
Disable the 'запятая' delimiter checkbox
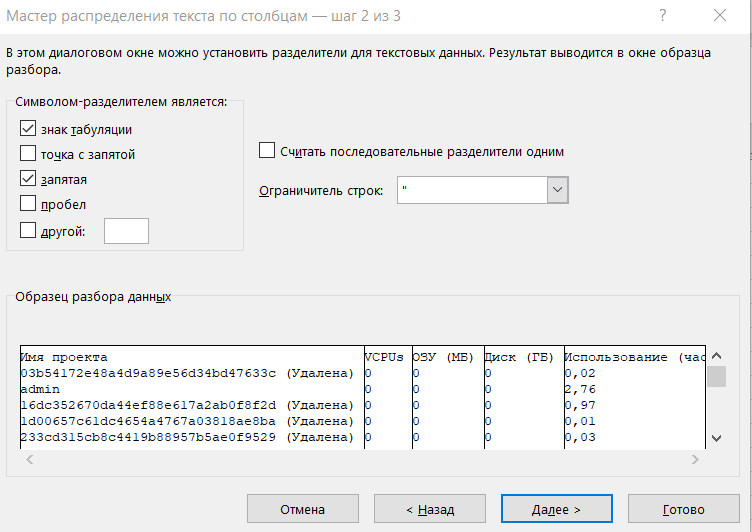click(x=28, y=179)
